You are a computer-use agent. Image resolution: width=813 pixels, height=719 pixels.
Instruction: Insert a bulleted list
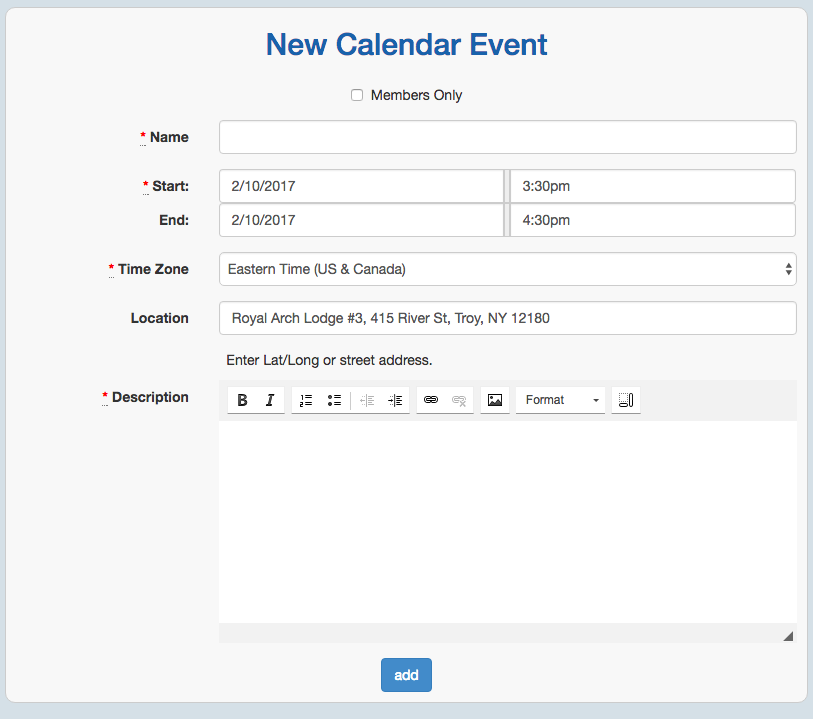click(334, 400)
